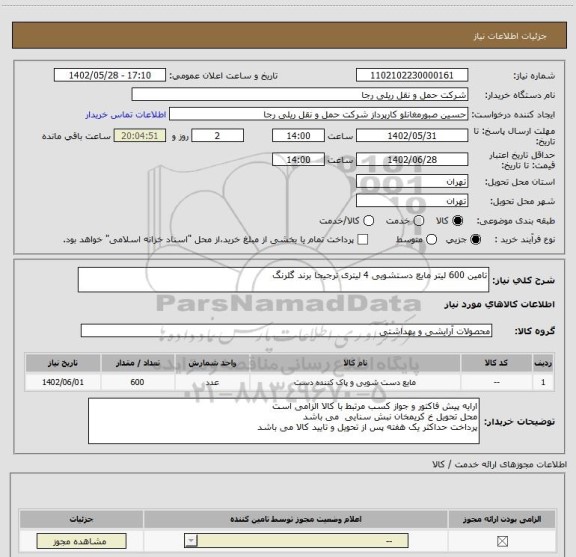Image resolution: width=576 pixels, height=557 pixels.
Task: Click the توضیحات خریدار text area
Action: (284, 421)
